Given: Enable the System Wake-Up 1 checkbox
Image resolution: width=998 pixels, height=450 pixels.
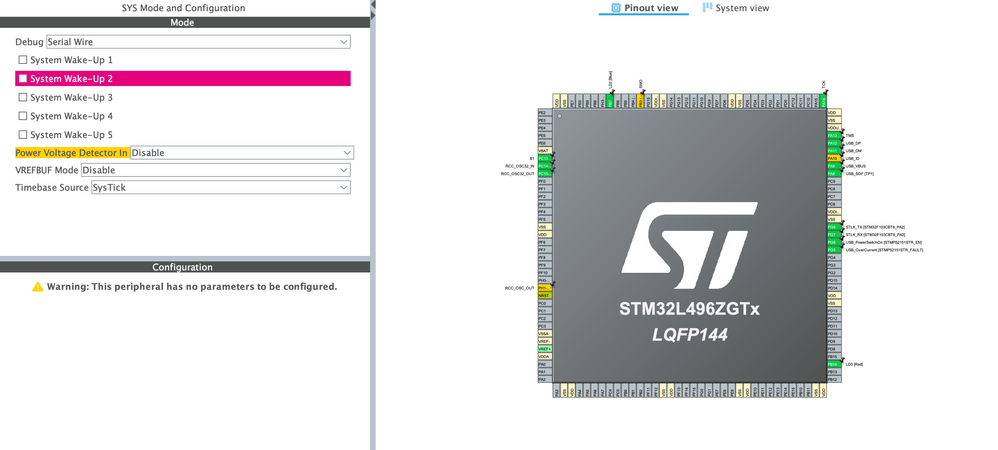Looking at the screenshot, I should pyautogui.click(x=23, y=60).
